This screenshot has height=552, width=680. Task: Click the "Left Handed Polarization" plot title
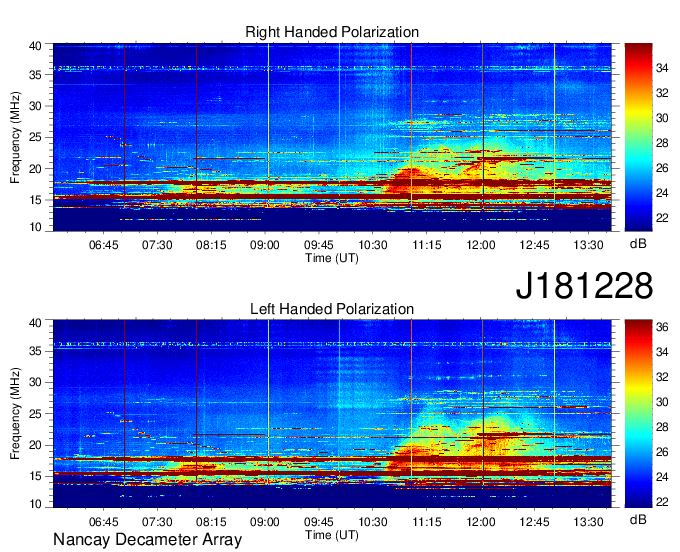(332, 309)
